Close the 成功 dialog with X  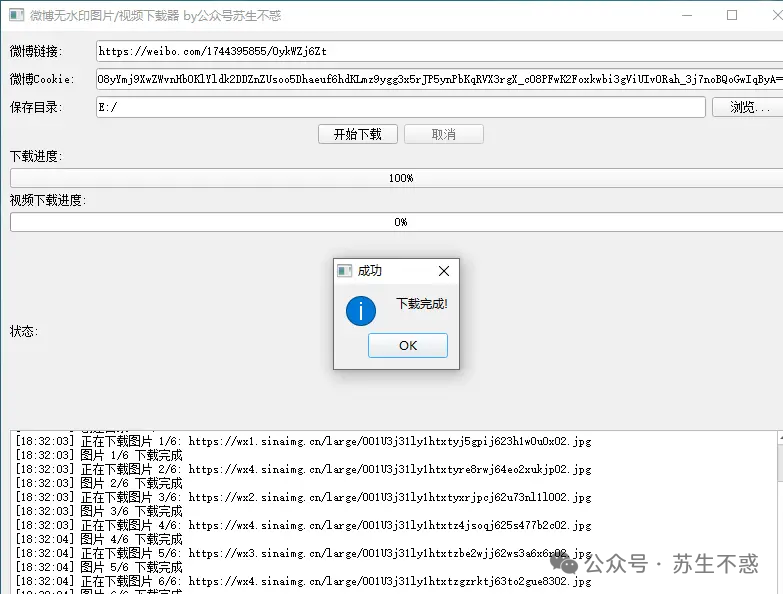coord(443,271)
